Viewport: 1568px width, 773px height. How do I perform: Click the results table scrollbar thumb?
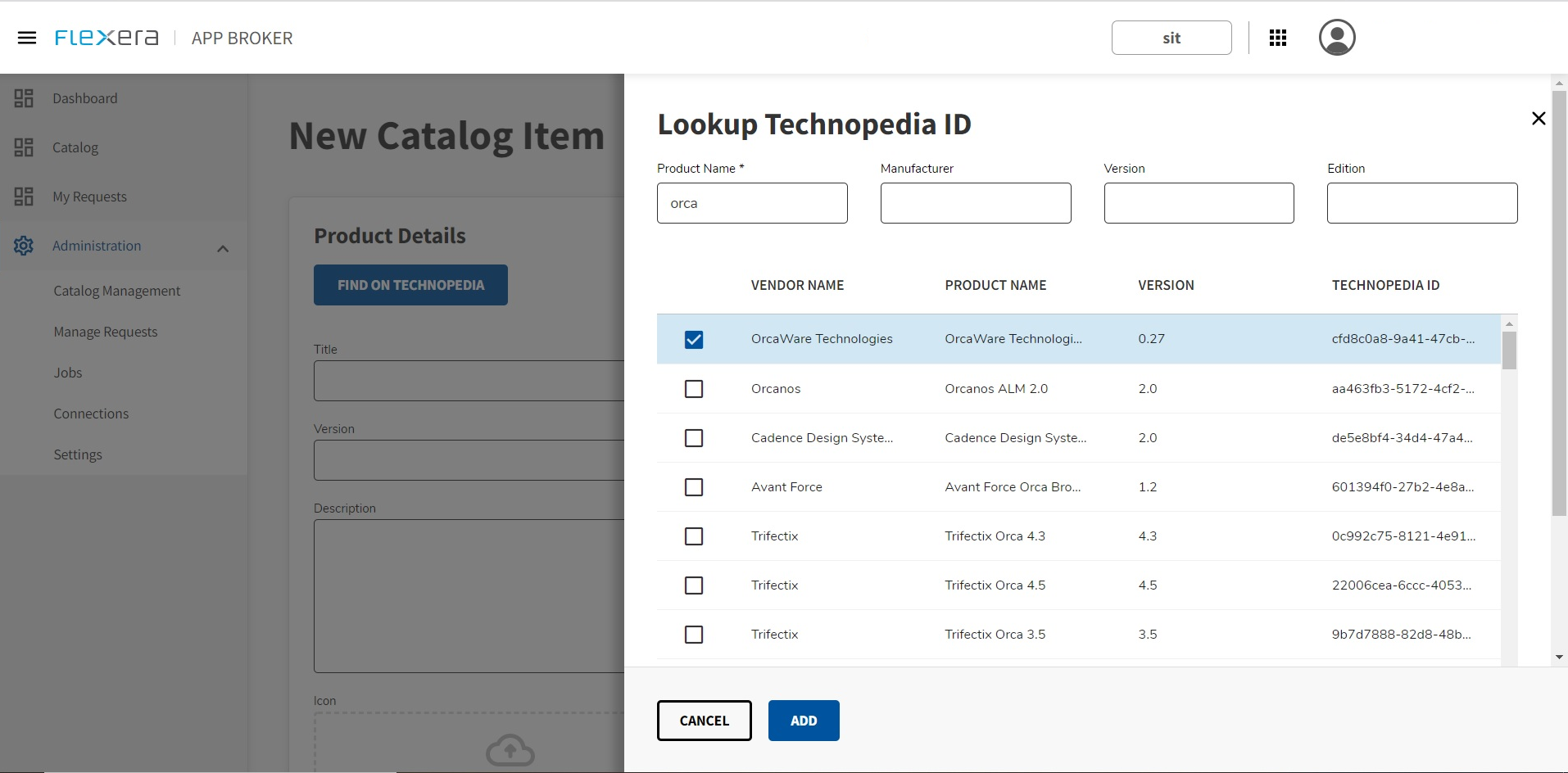[x=1509, y=350]
